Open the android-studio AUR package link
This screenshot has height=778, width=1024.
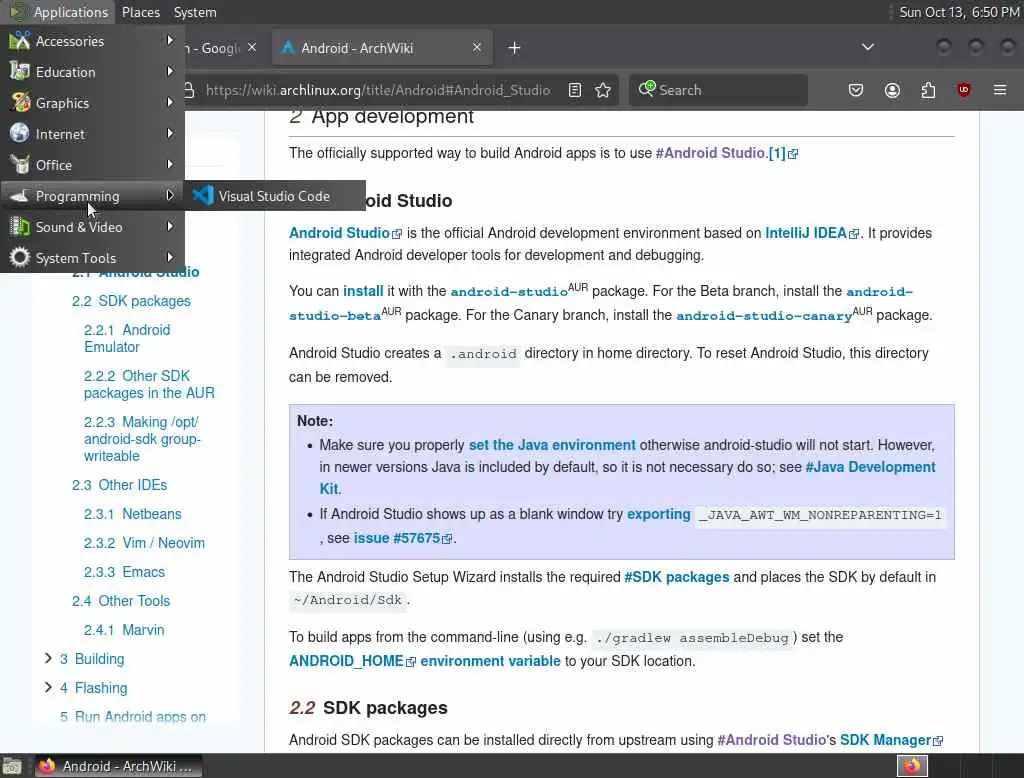(x=509, y=291)
